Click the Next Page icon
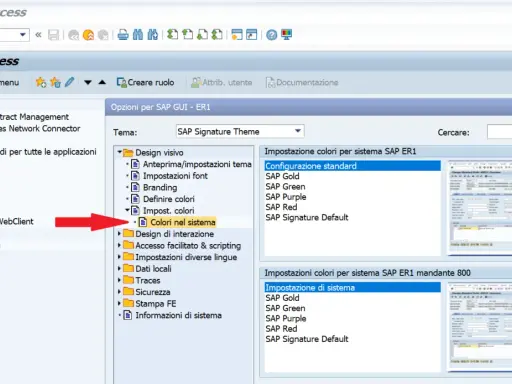Viewport: 512px width, 384px height. coord(202,35)
